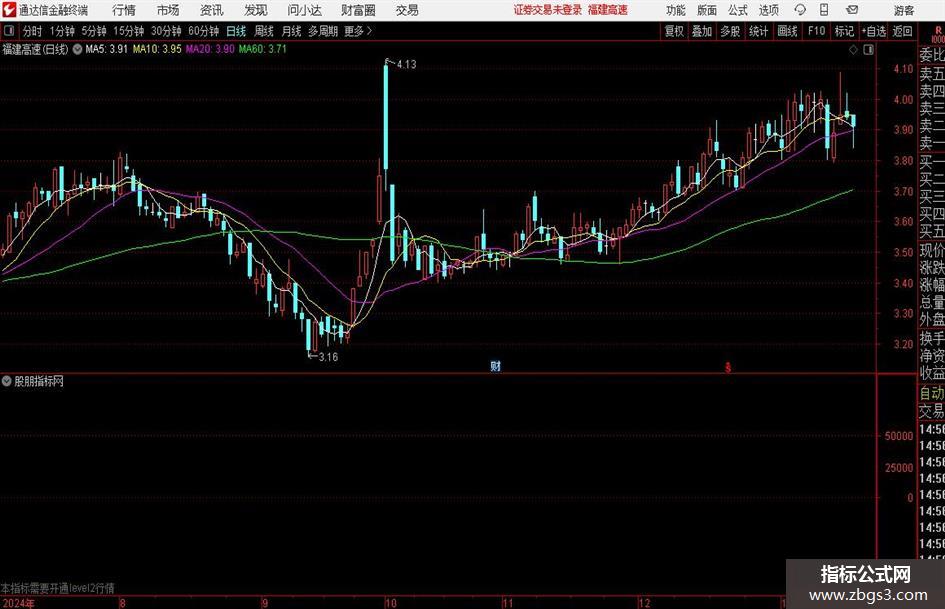Open the 资讯 menu
945x609 pixels.
(x=212, y=10)
